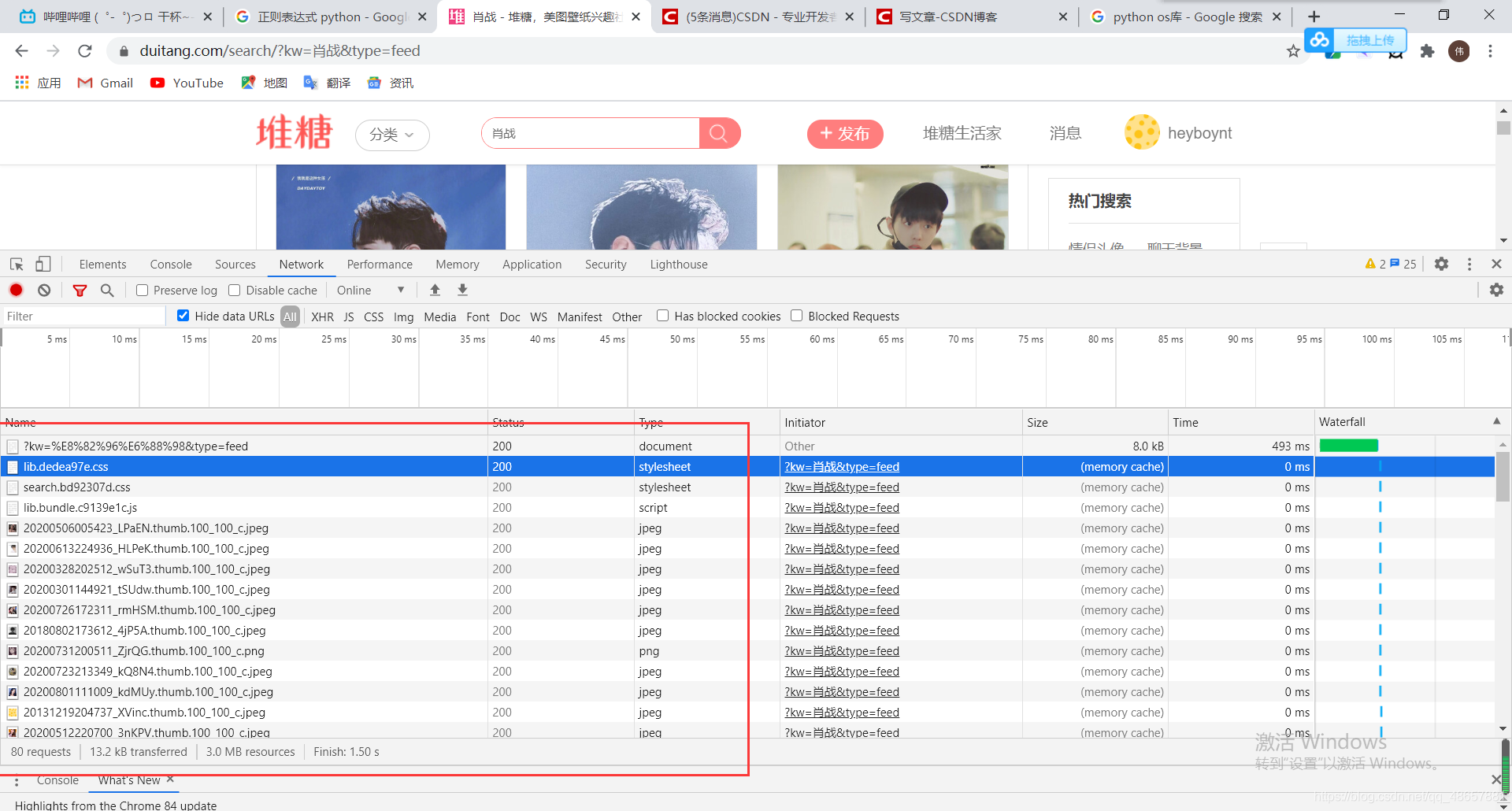Click the Export HAR download arrow
1512x811 pixels.
tap(462, 290)
